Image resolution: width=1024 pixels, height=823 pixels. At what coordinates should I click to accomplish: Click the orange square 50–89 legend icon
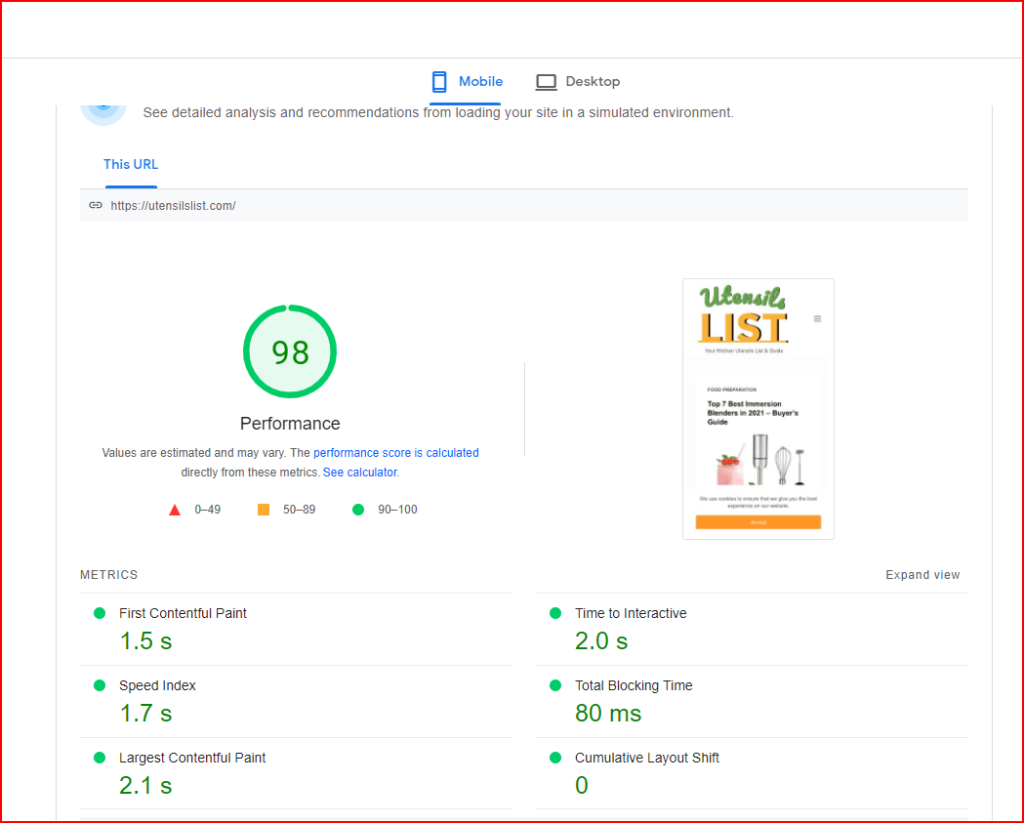[x=263, y=509]
